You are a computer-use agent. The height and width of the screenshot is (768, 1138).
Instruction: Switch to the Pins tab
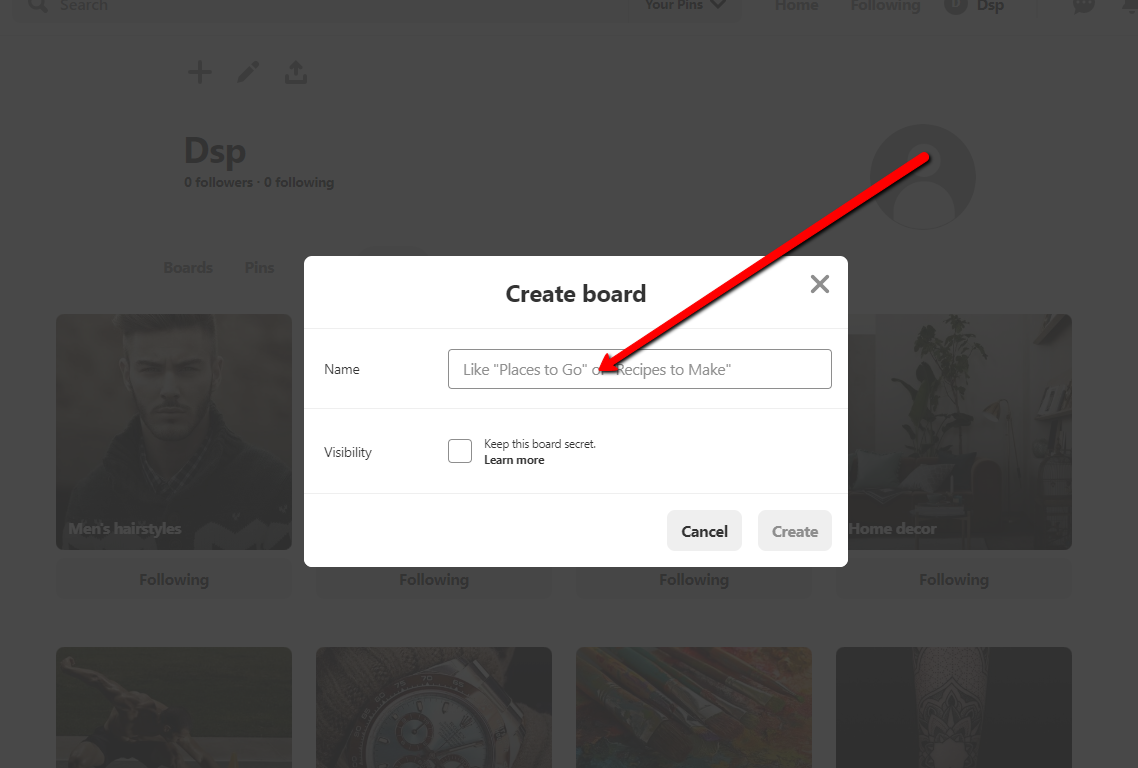[x=259, y=267]
